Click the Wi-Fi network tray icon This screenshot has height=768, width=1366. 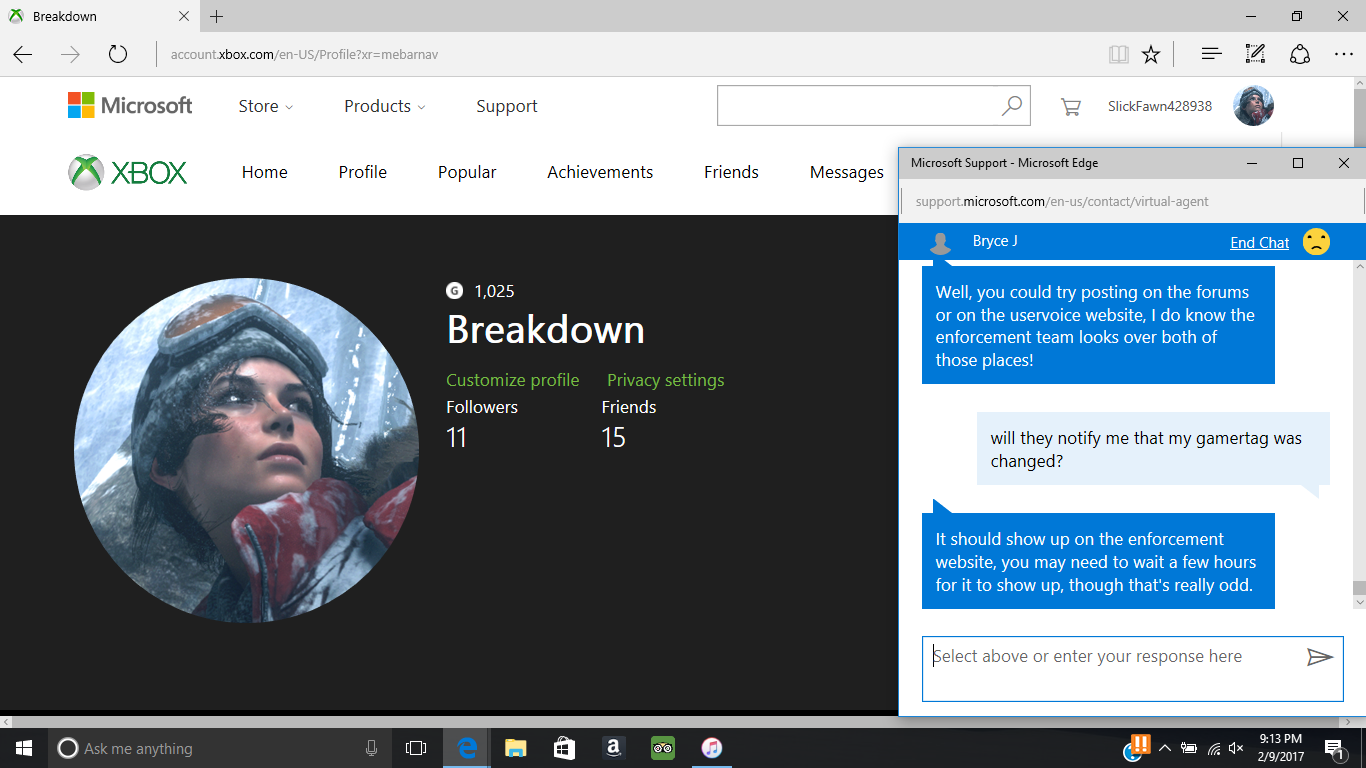coord(1214,748)
